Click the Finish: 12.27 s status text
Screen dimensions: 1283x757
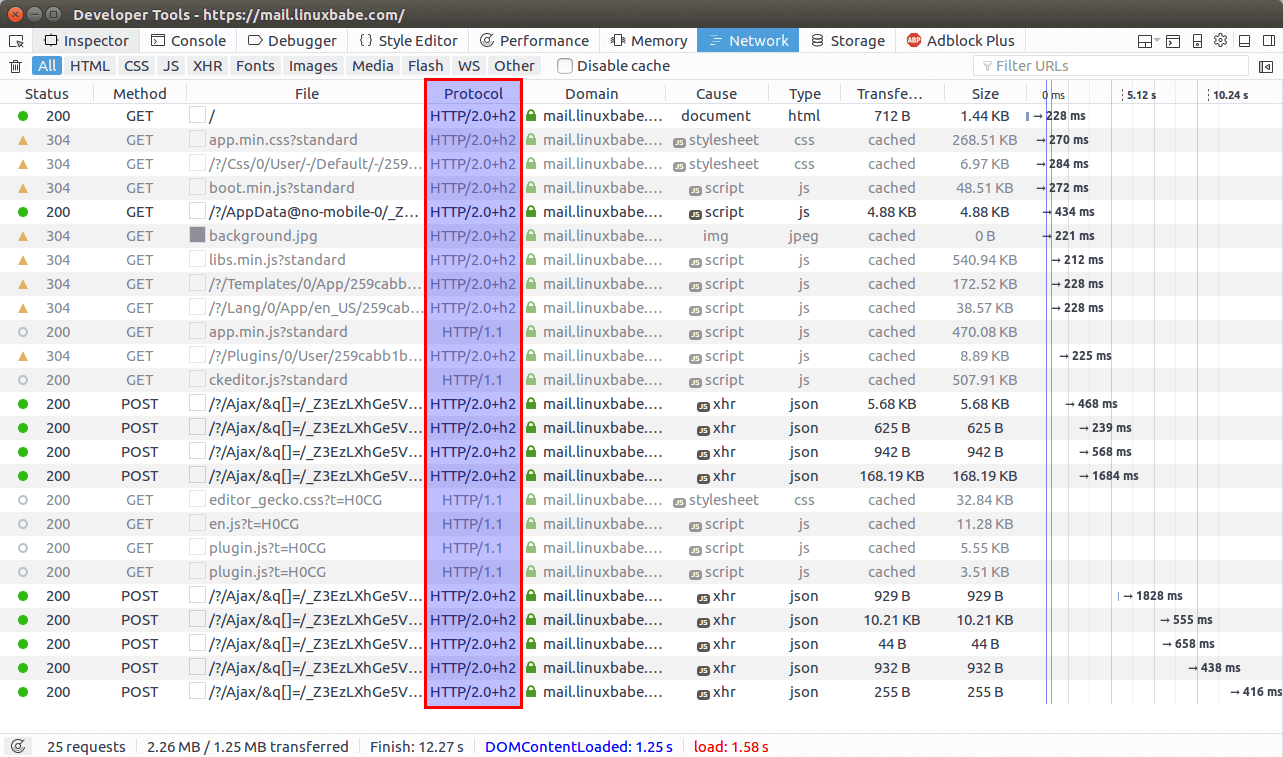(x=417, y=747)
